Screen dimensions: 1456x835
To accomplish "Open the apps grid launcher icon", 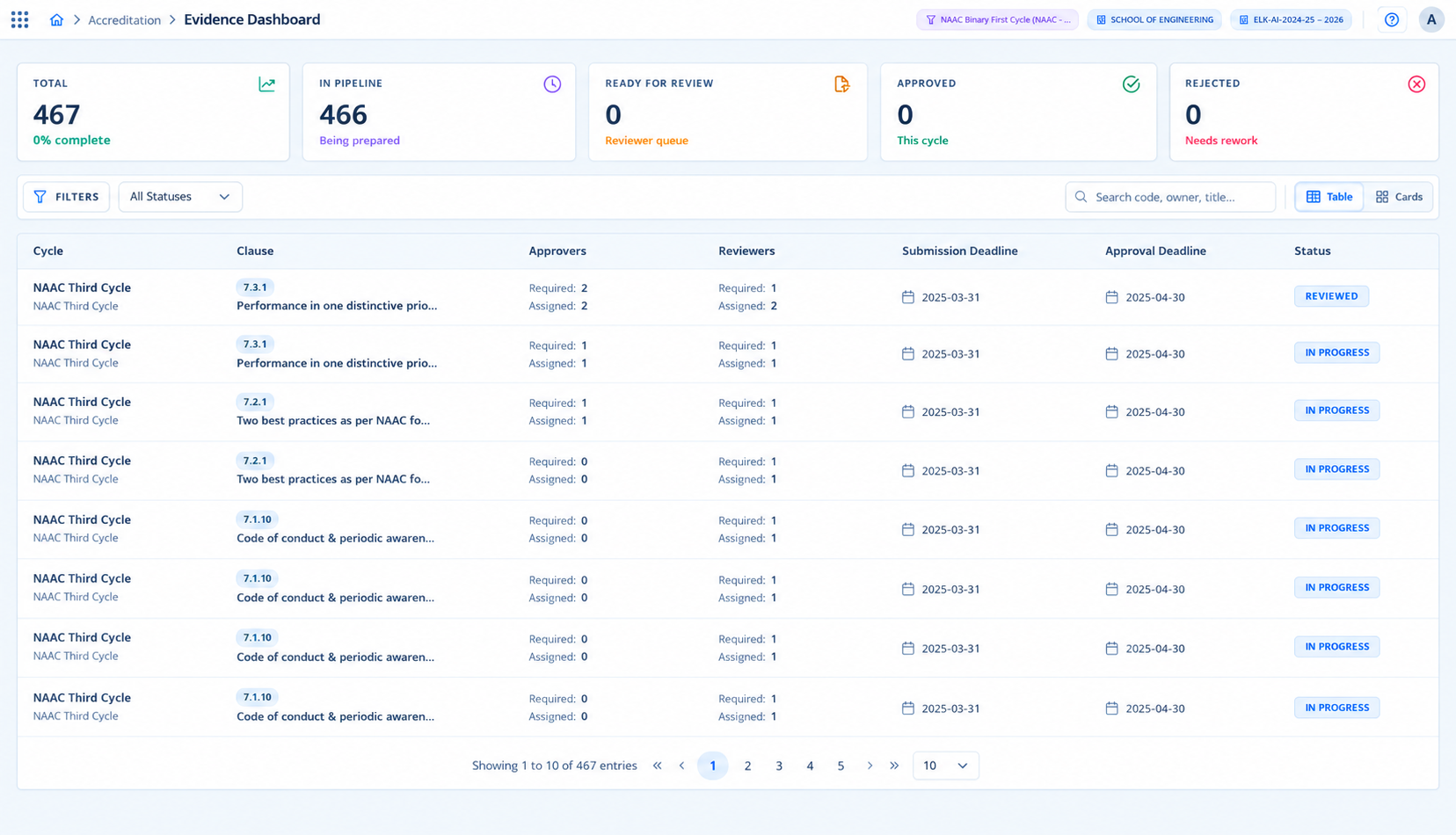I will [19, 19].
